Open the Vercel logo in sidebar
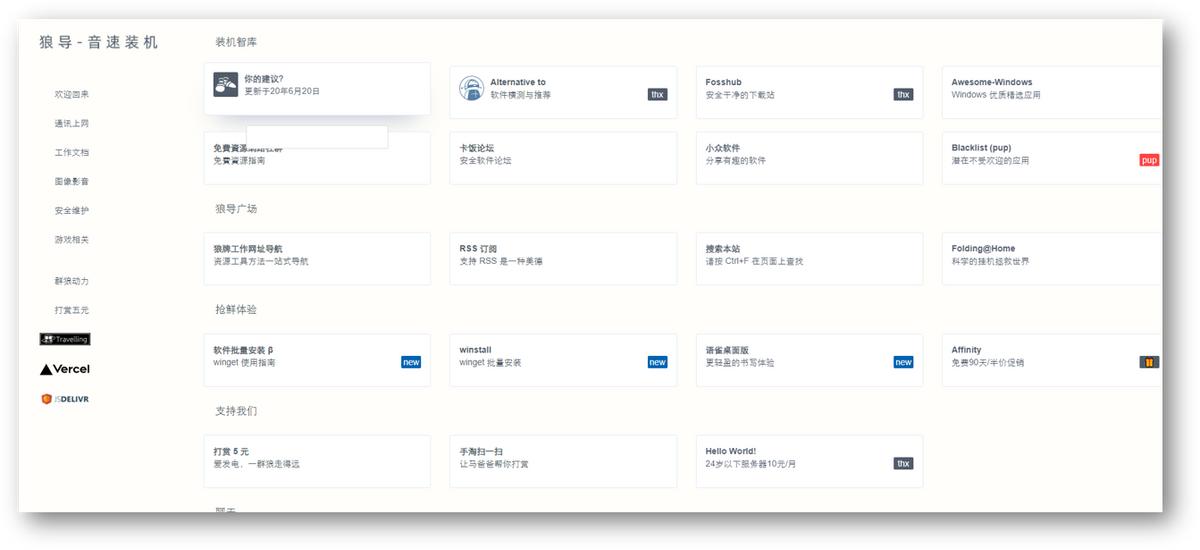Screen dimensions: 1200x550 (65, 369)
